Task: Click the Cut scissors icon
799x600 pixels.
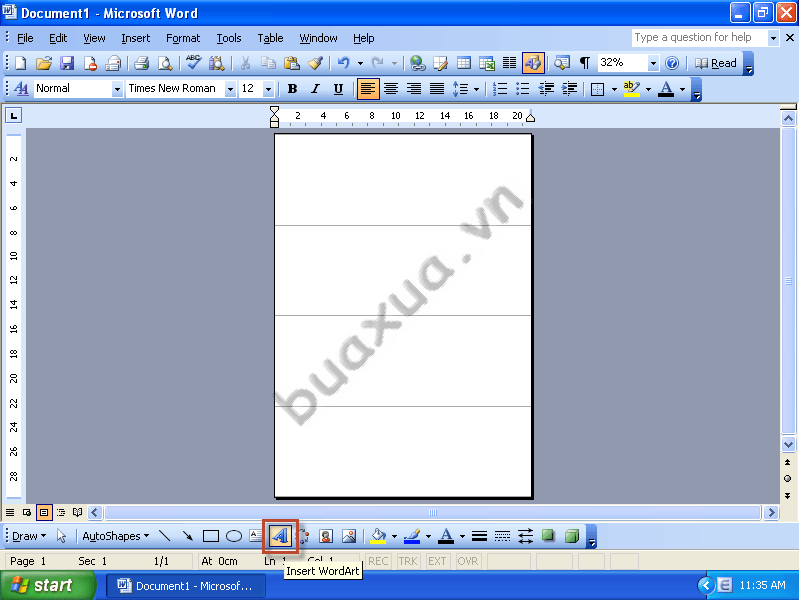Action: (245, 63)
